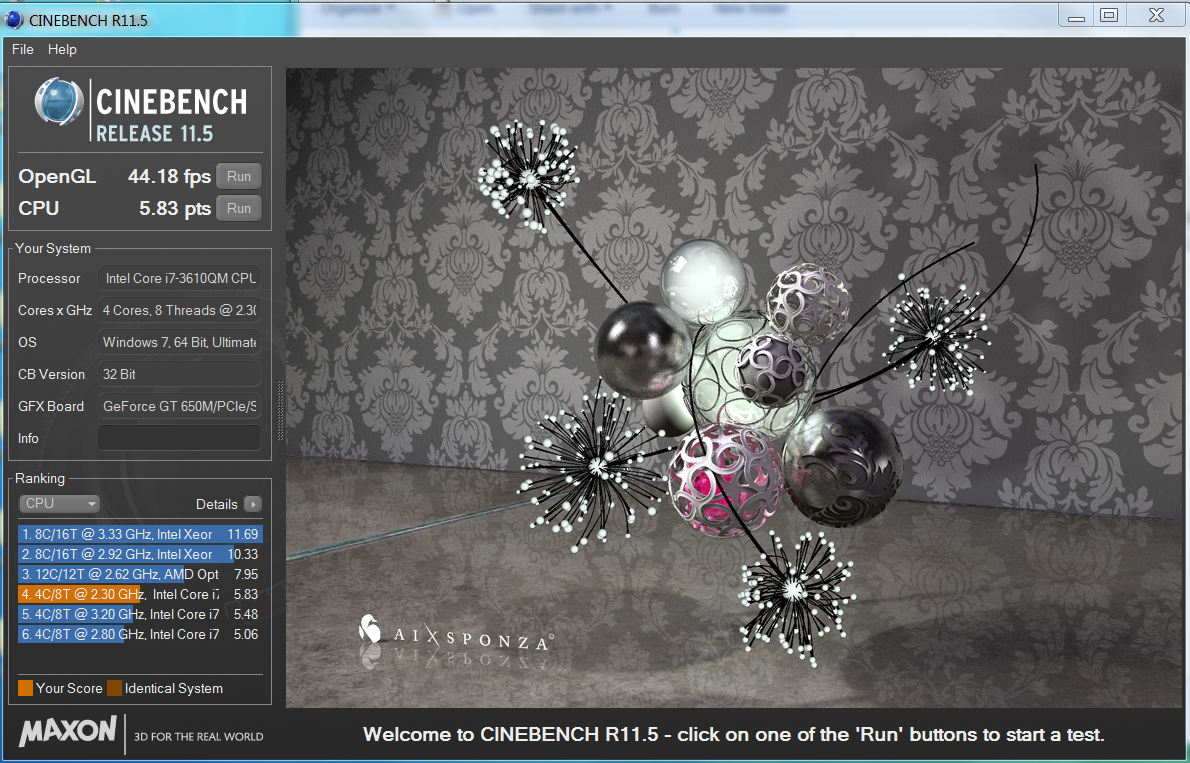Run the OpenGL benchmark test
The height and width of the screenshot is (763, 1190).
click(239, 176)
